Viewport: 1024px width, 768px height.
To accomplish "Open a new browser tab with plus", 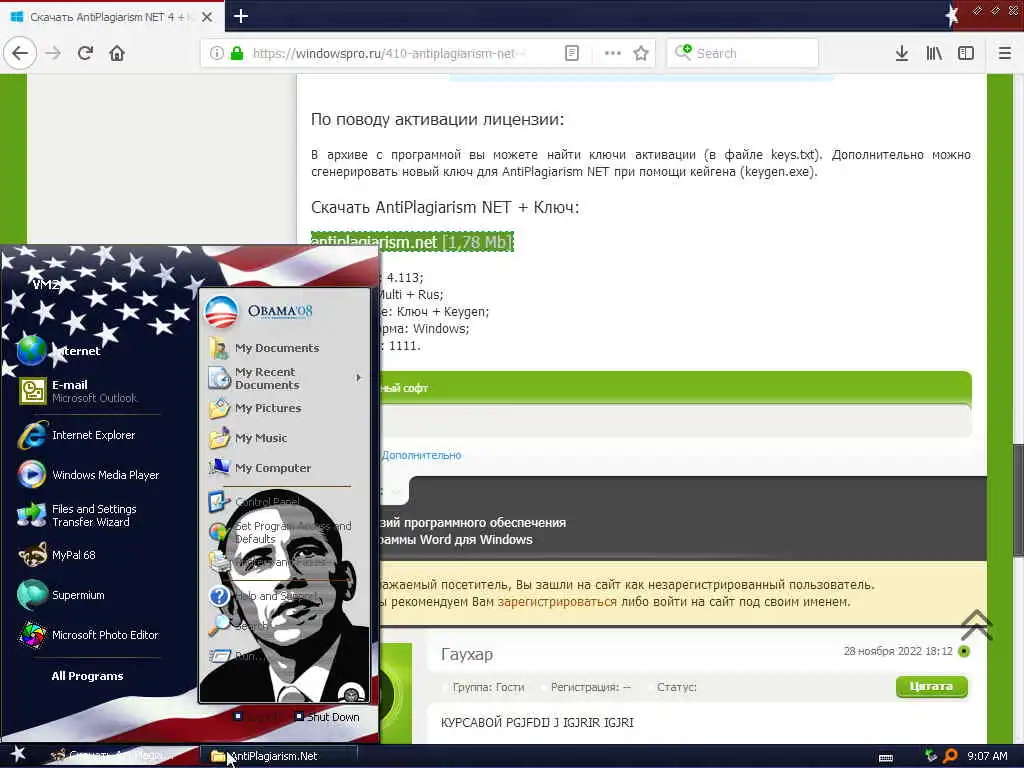I will (x=240, y=16).
